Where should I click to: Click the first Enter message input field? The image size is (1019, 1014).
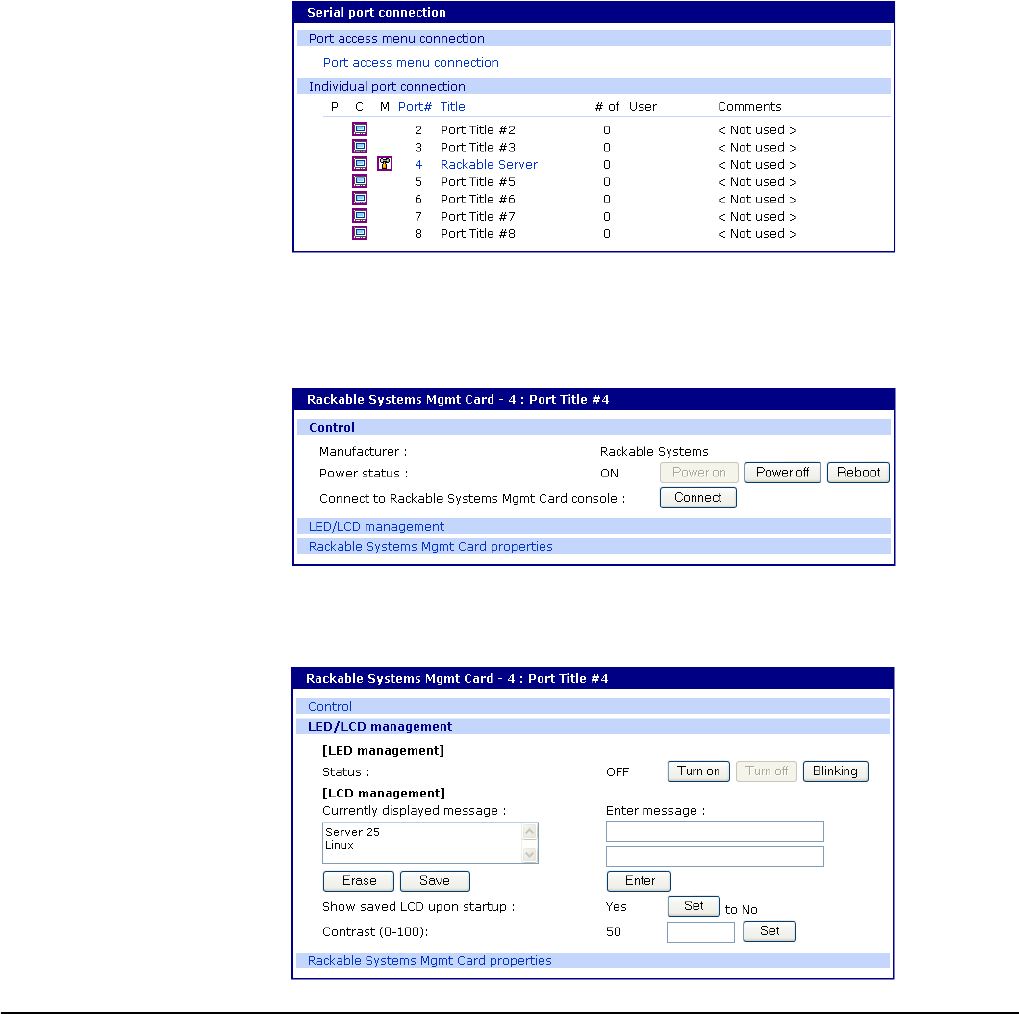[715, 831]
